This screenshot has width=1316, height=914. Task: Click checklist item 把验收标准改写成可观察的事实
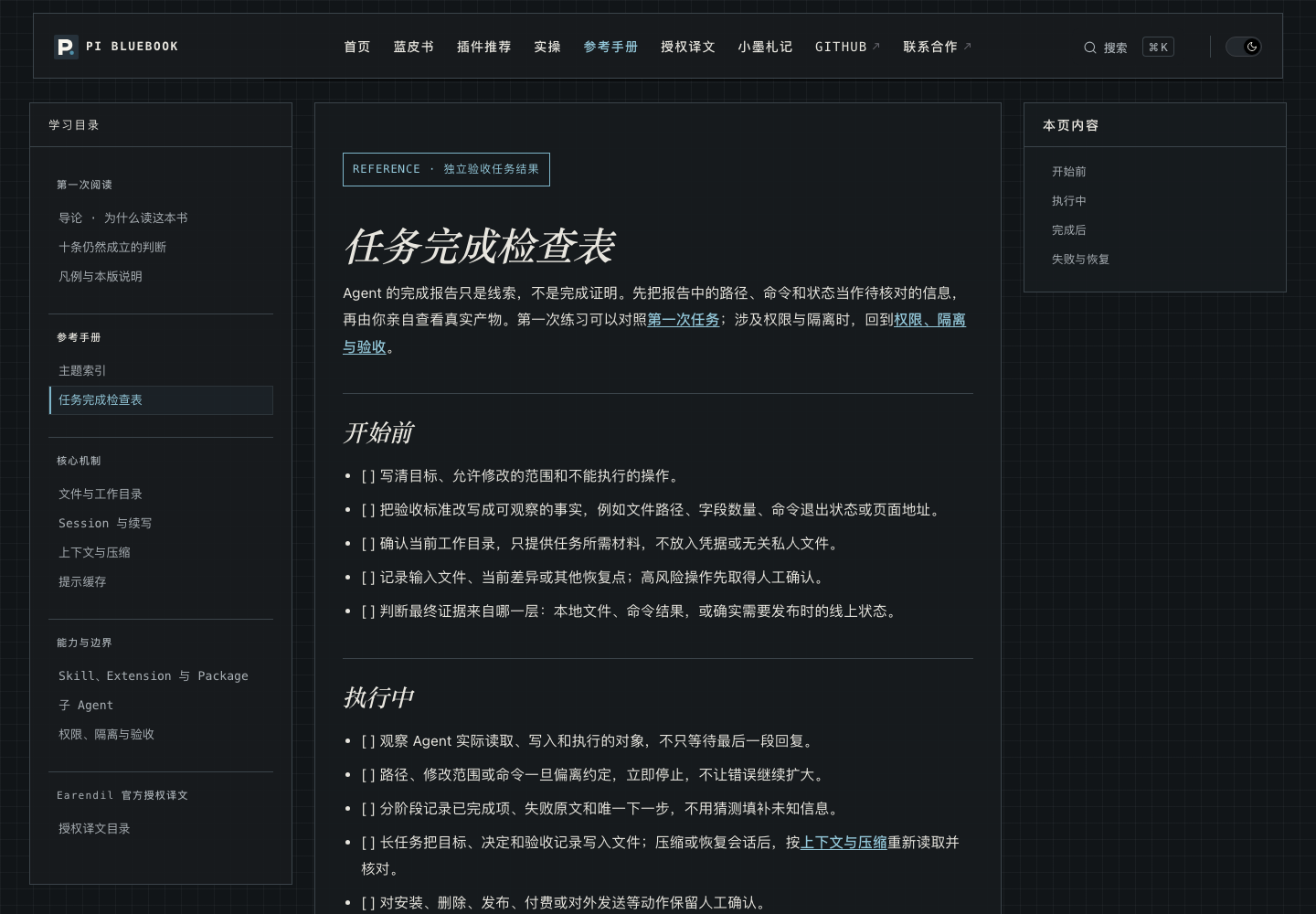(653, 509)
